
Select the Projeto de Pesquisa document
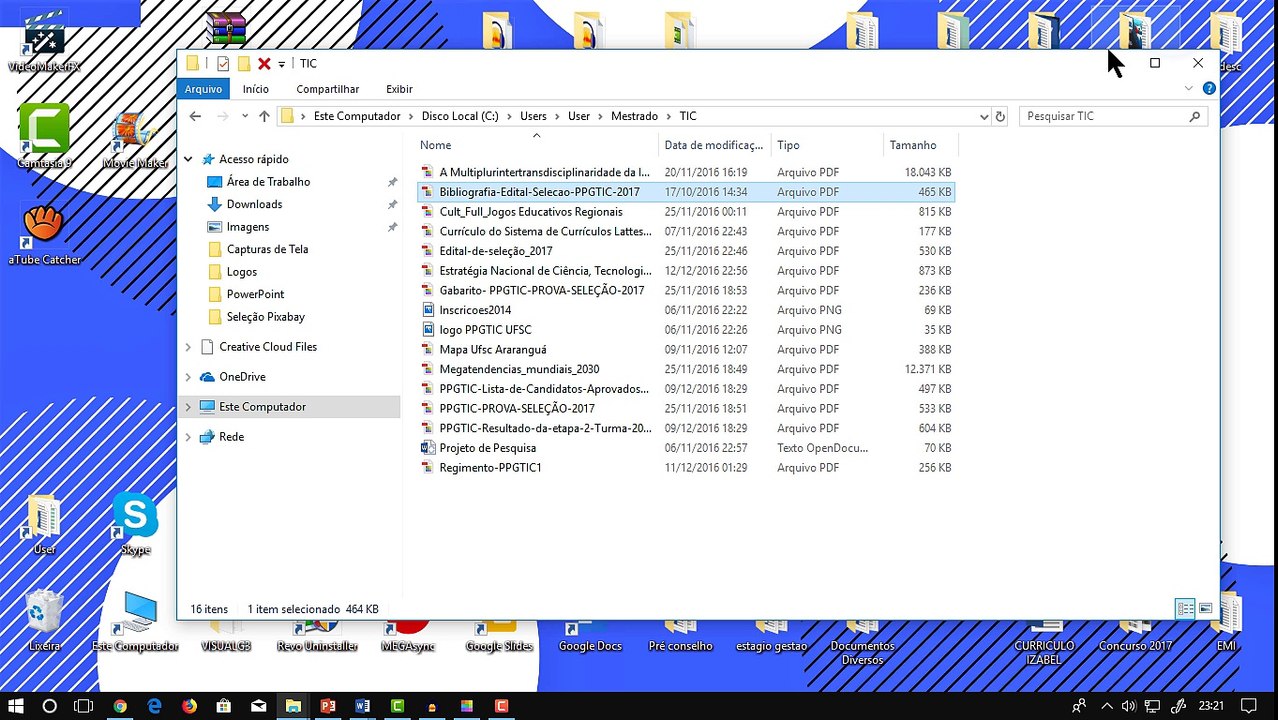[x=487, y=448]
